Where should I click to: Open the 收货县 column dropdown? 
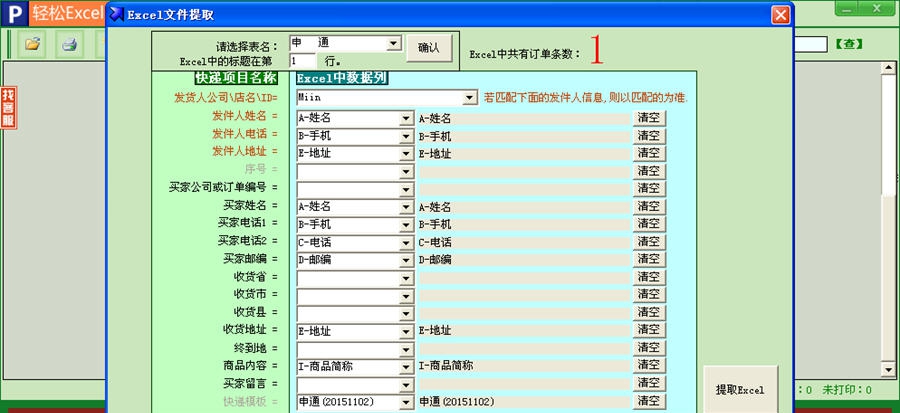pyautogui.click(x=406, y=314)
